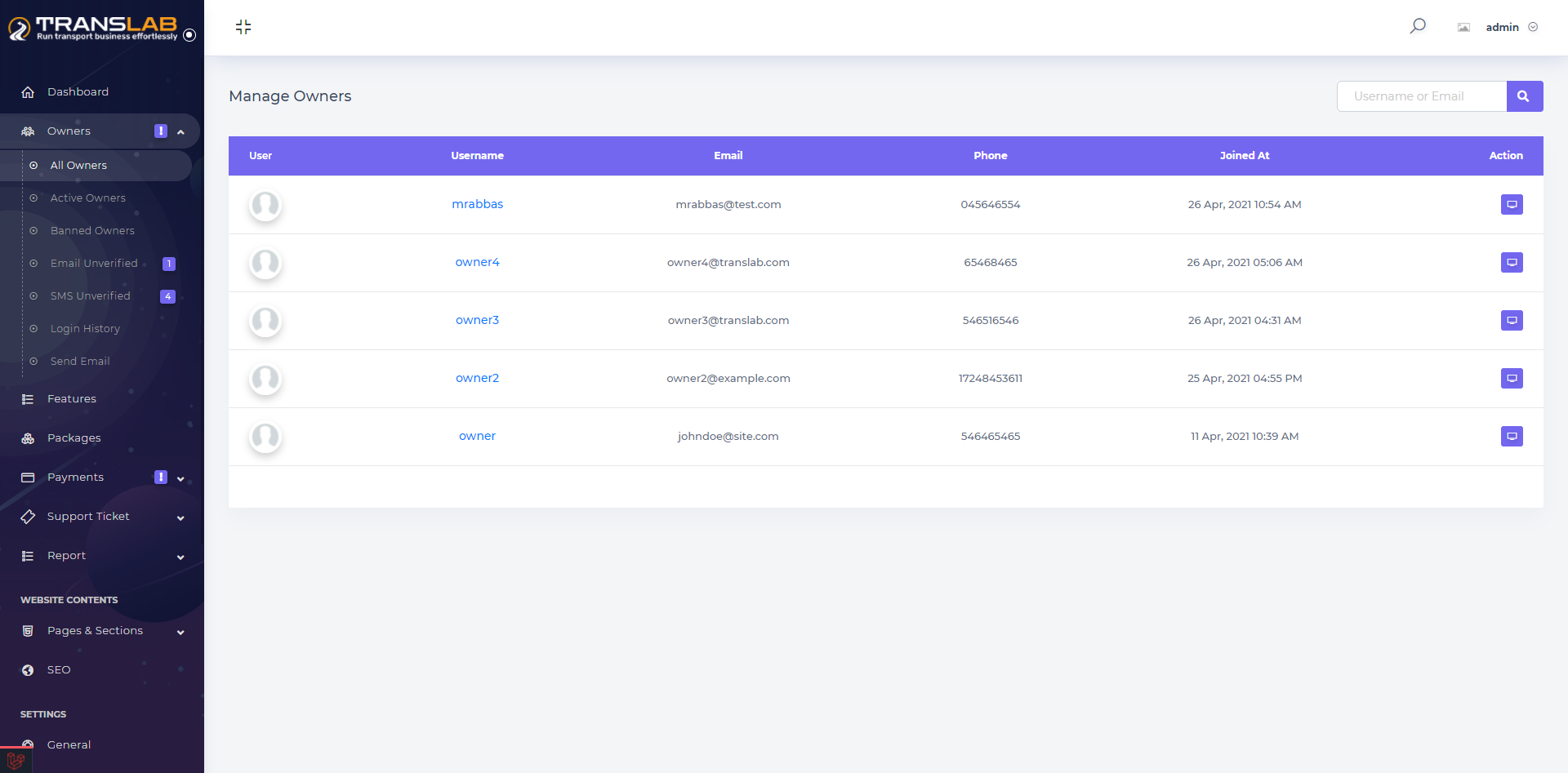
Task: Open General settings in sidebar
Action: click(69, 745)
